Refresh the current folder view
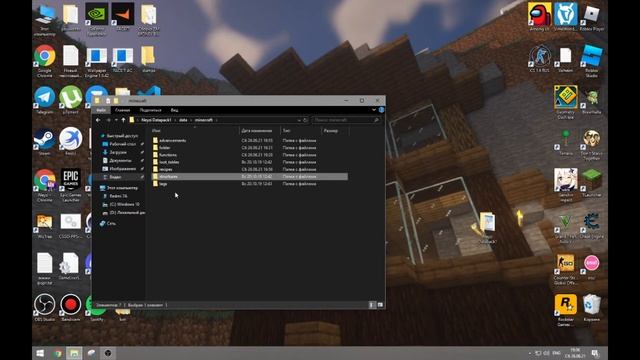Viewport: 640px width, 360px height. tap(305, 120)
